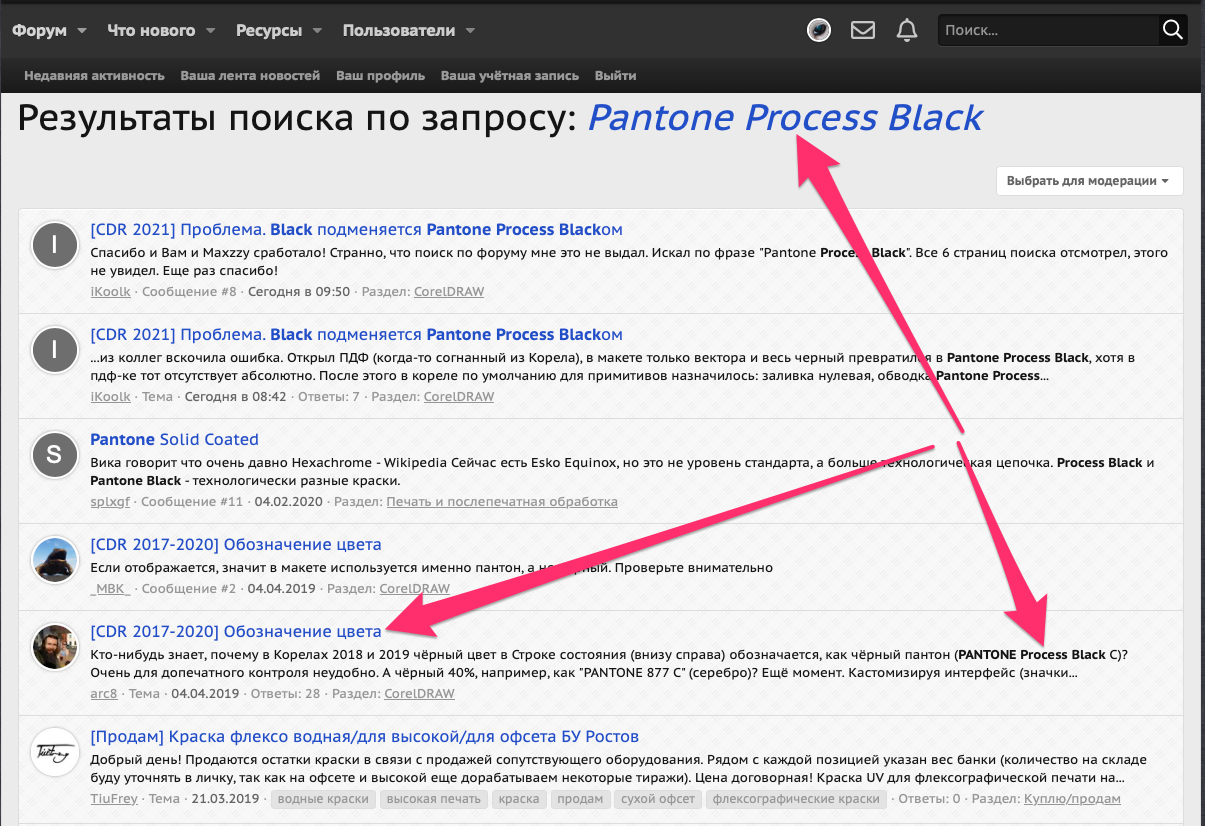Image resolution: width=1205 pixels, height=826 pixels.
Task: Open iKoolk username in message #8 result
Action: click(x=110, y=291)
